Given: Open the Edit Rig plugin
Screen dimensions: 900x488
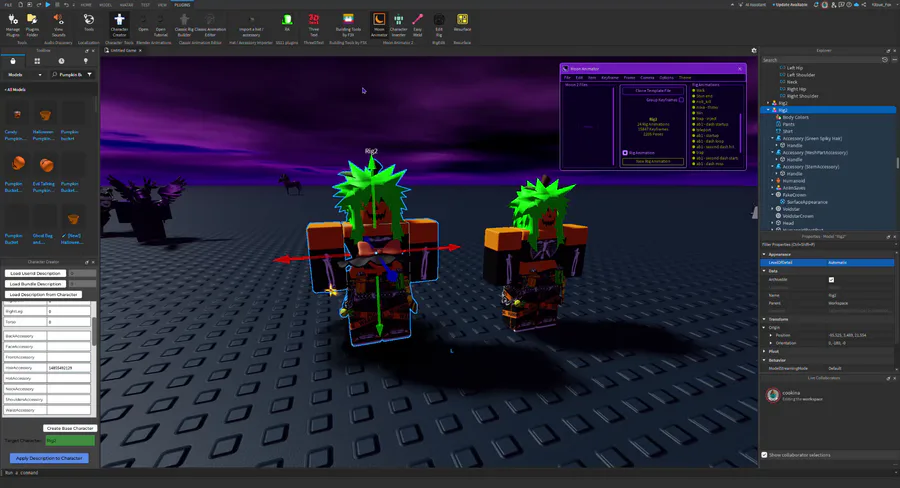Looking at the screenshot, I should pos(439,25).
